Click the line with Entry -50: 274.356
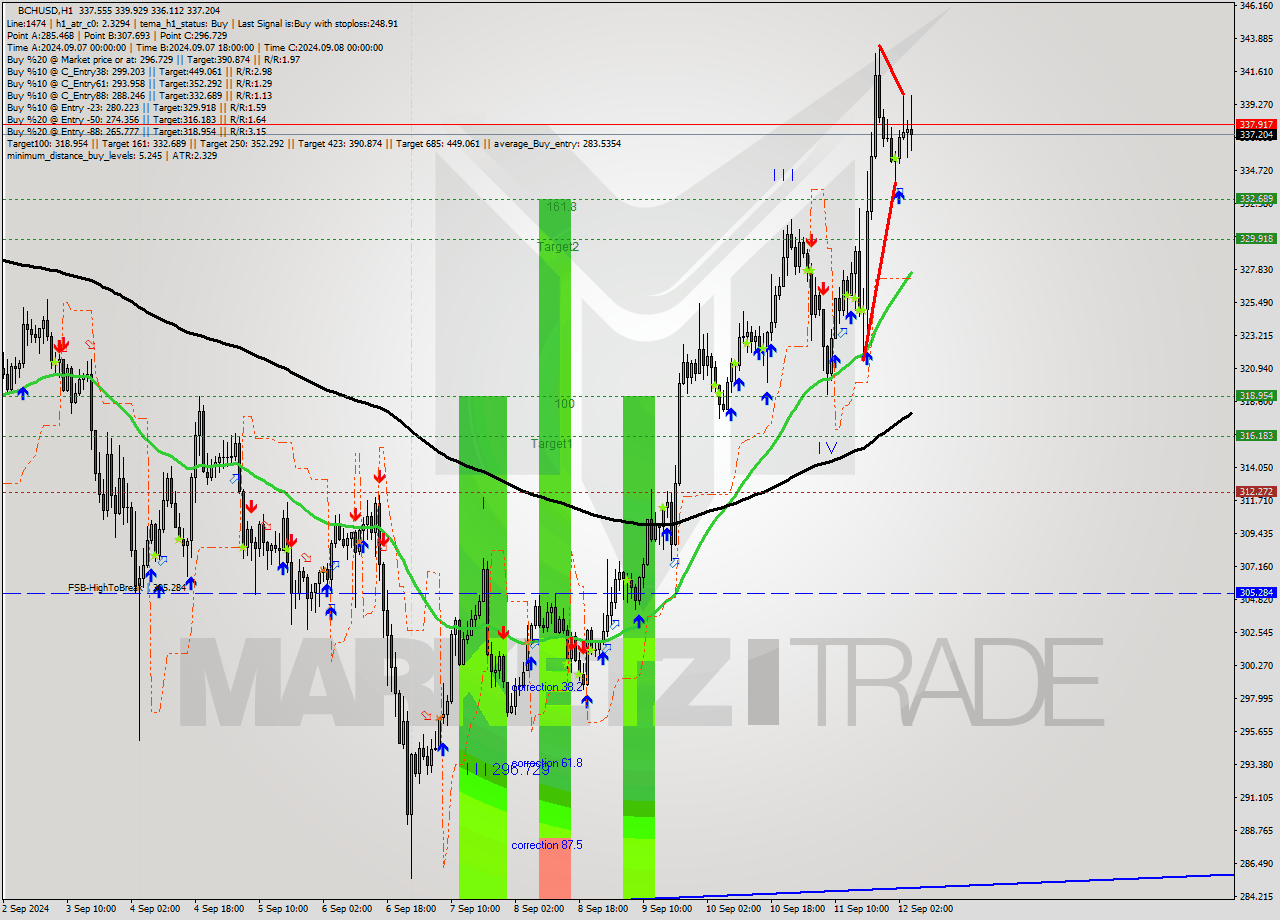Viewport: 1280px width, 920px height. (x=136, y=119)
